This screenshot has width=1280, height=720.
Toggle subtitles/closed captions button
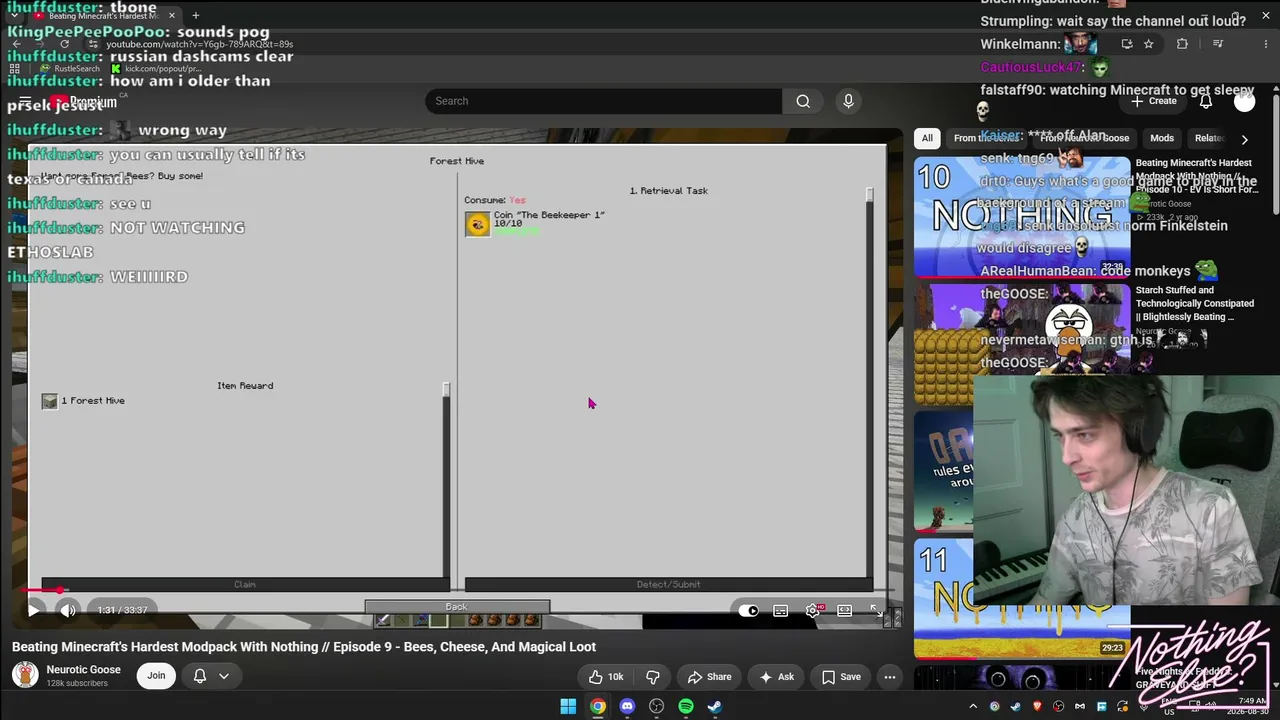point(781,611)
